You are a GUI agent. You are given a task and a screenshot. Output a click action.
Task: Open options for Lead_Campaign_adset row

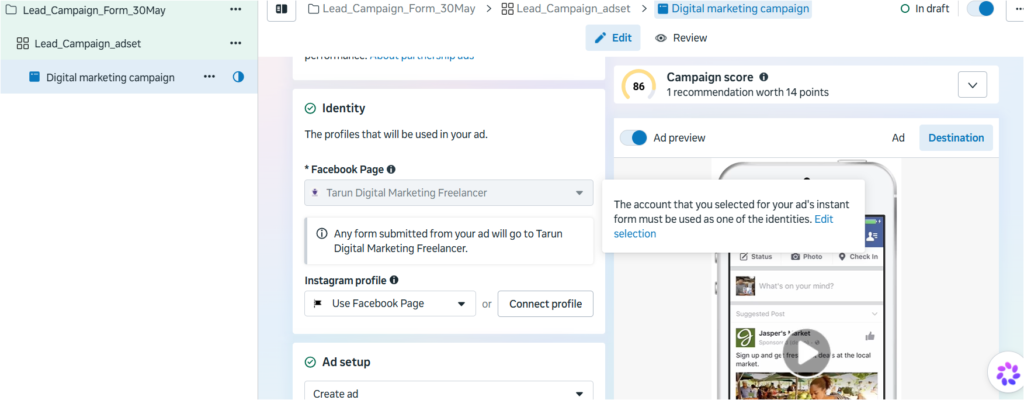pyautogui.click(x=236, y=44)
